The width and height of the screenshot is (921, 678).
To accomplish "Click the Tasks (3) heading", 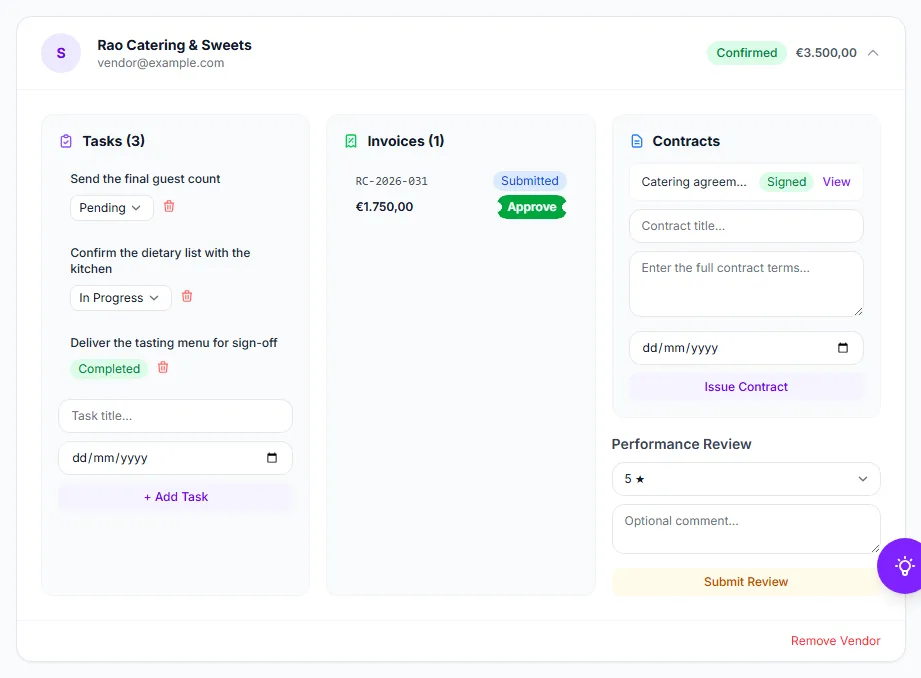I will (x=113, y=141).
